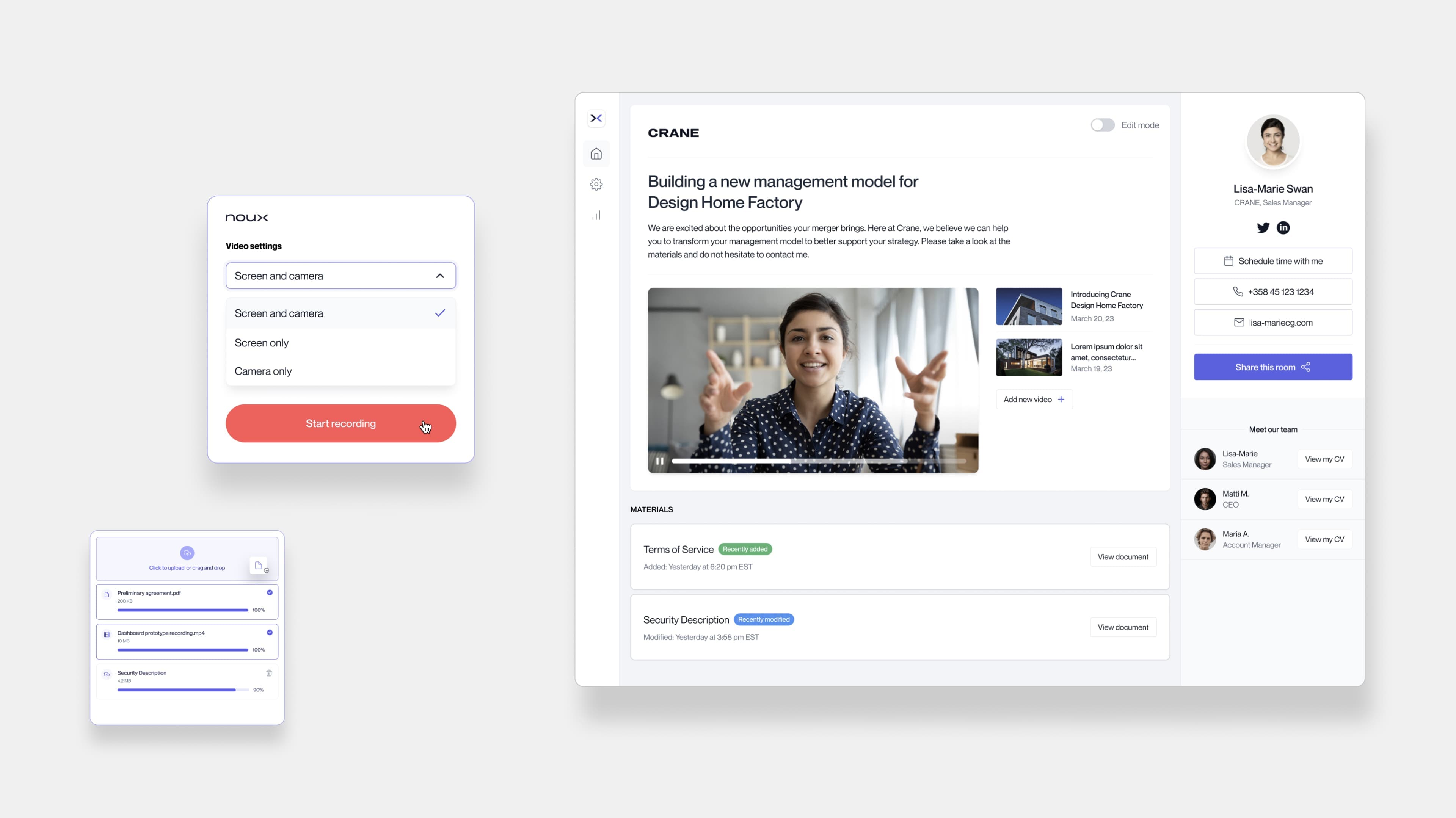Click the dragged document icon in the drop zone
This screenshot has width=1456, height=818.
258,566
